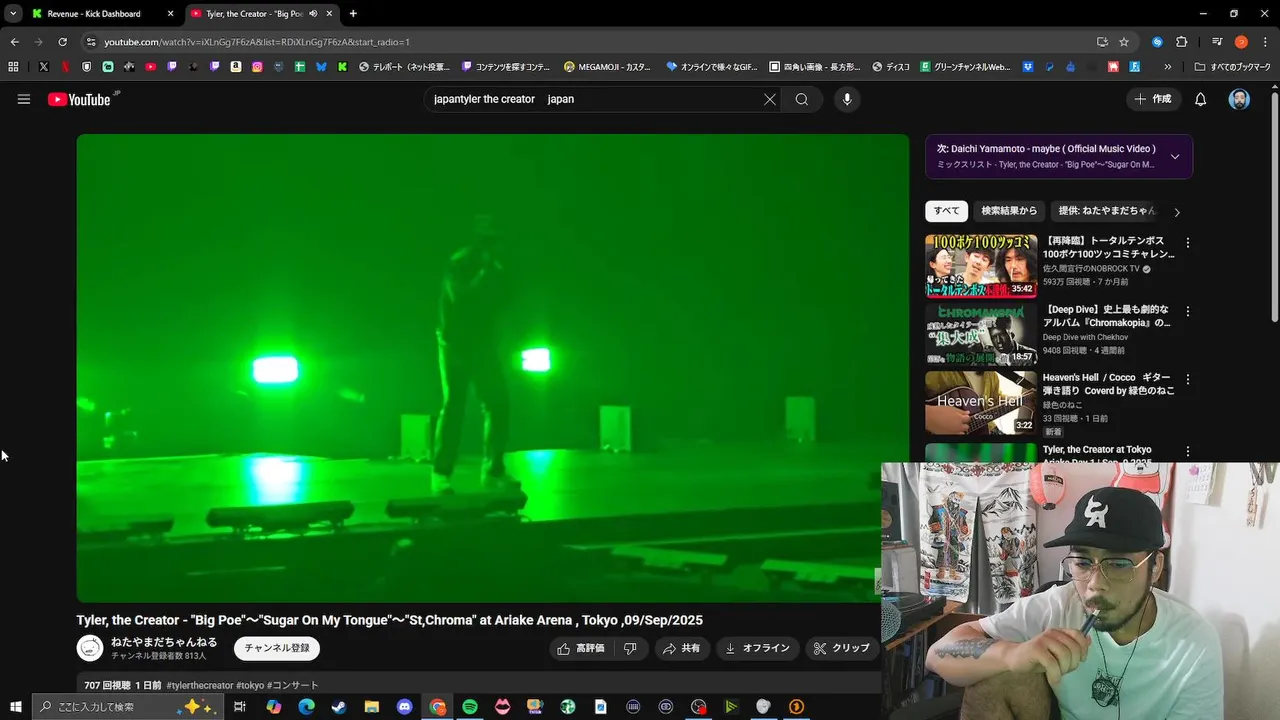Image resolution: width=1280 pixels, height=720 pixels.
Task: Click the #コンサート hashtag link
Action: pyautogui.click(x=293, y=685)
